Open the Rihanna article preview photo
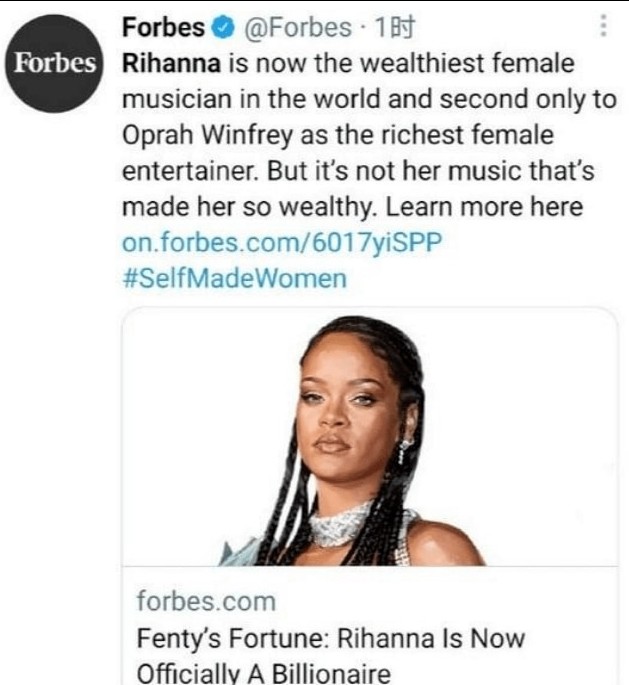This screenshot has height=685, width=629. (370, 438)
